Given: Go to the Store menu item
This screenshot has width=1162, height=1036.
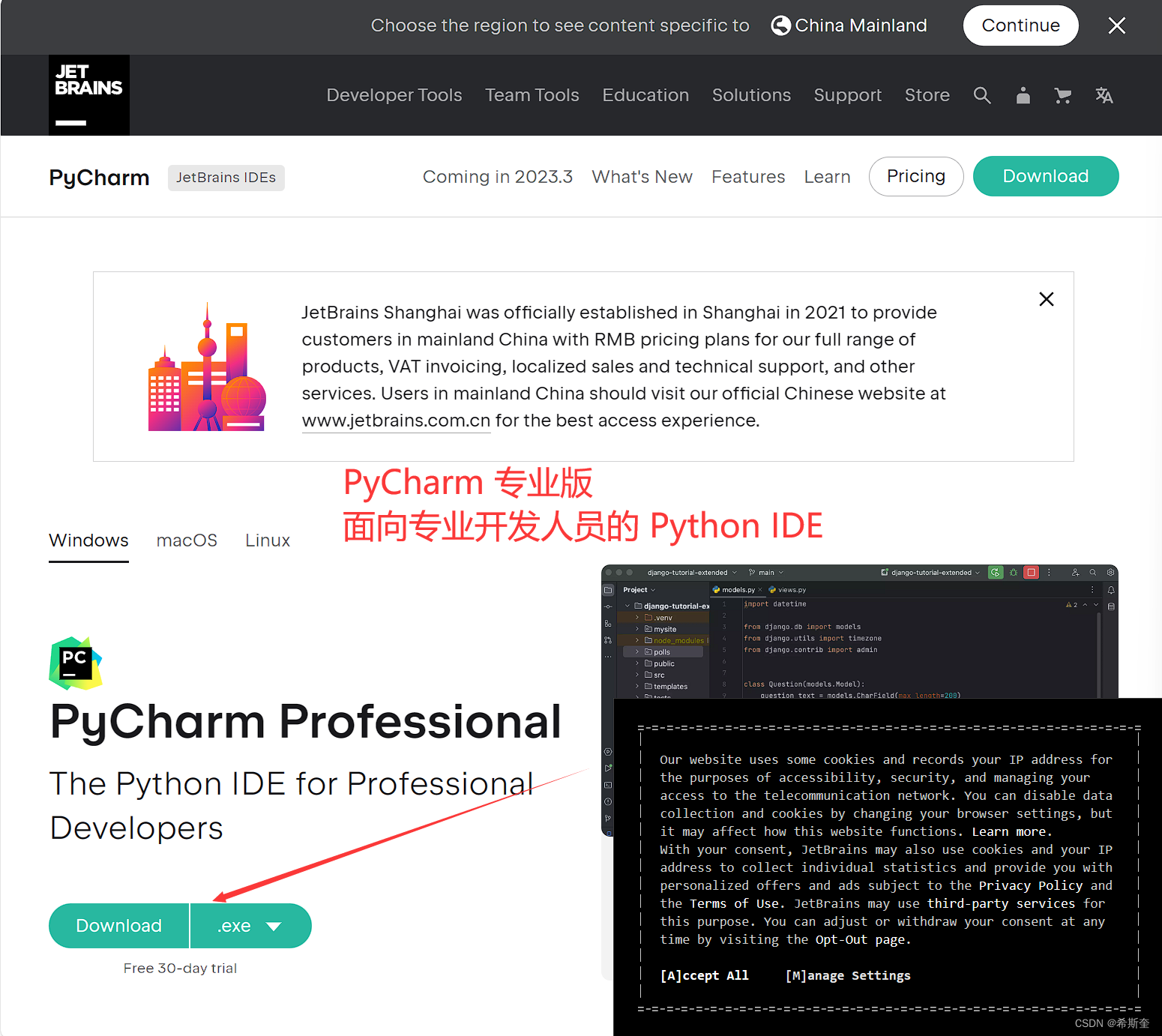Looking at the screenshot, I should [927, 95].
